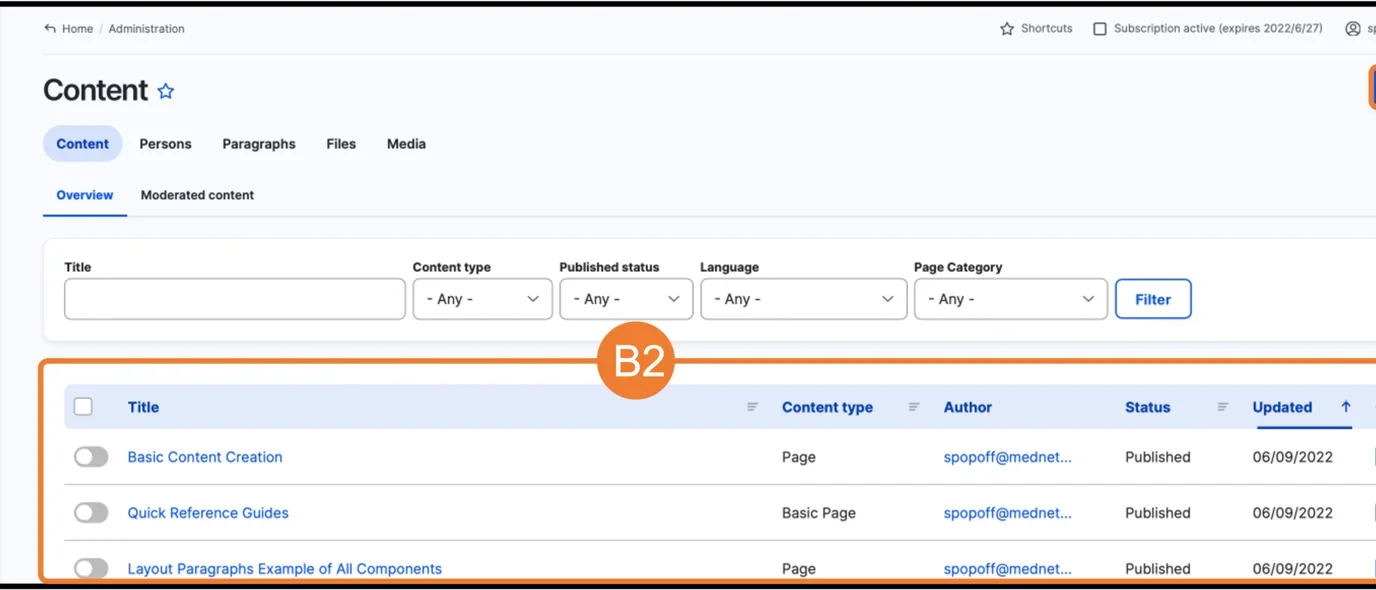Viewport: 1376px width, 590px height.
Task: Switch to the Files tab
Action: coord(341,144)
